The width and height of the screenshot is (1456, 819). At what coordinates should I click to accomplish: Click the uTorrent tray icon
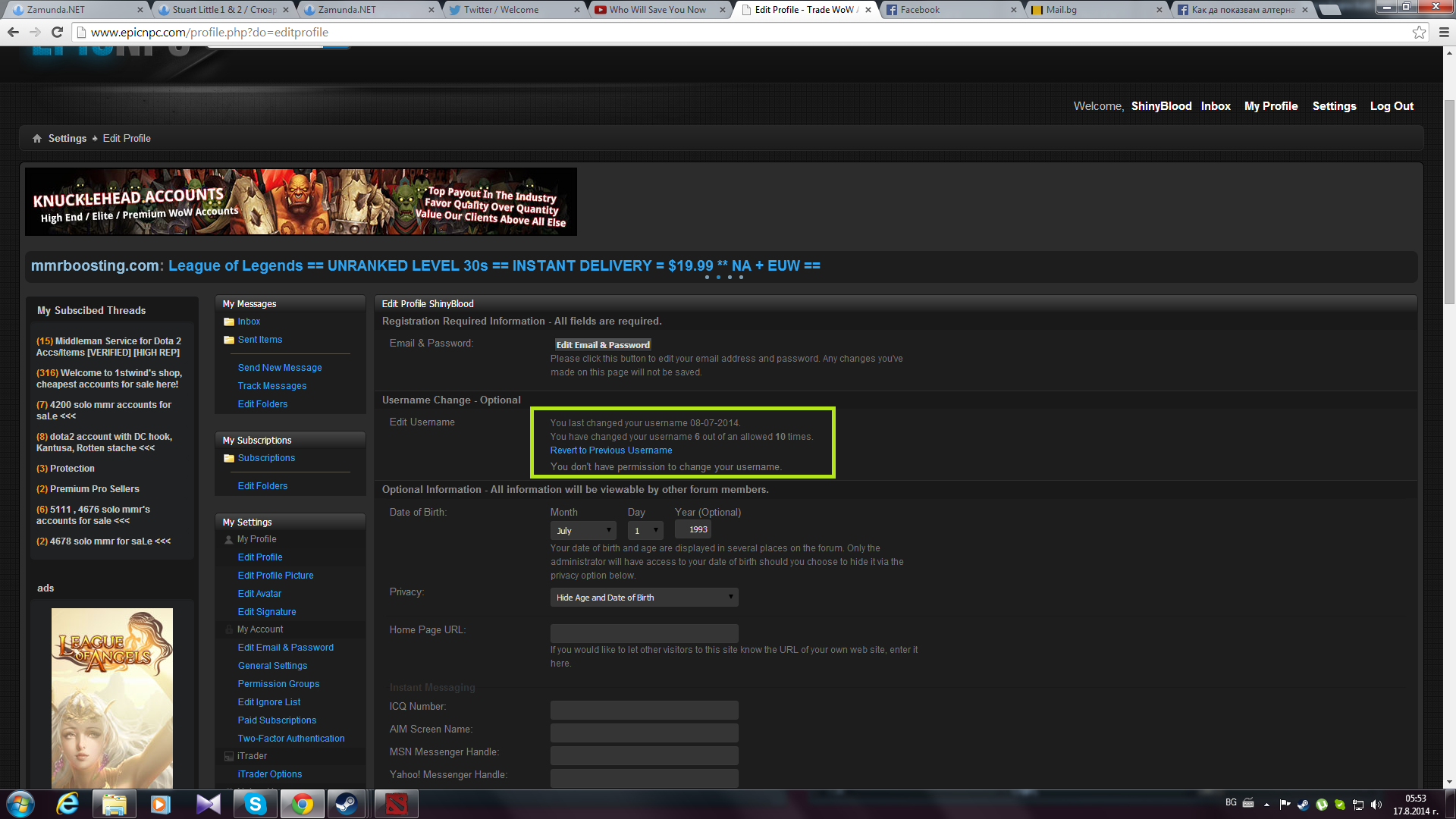tap(1322, 805)
